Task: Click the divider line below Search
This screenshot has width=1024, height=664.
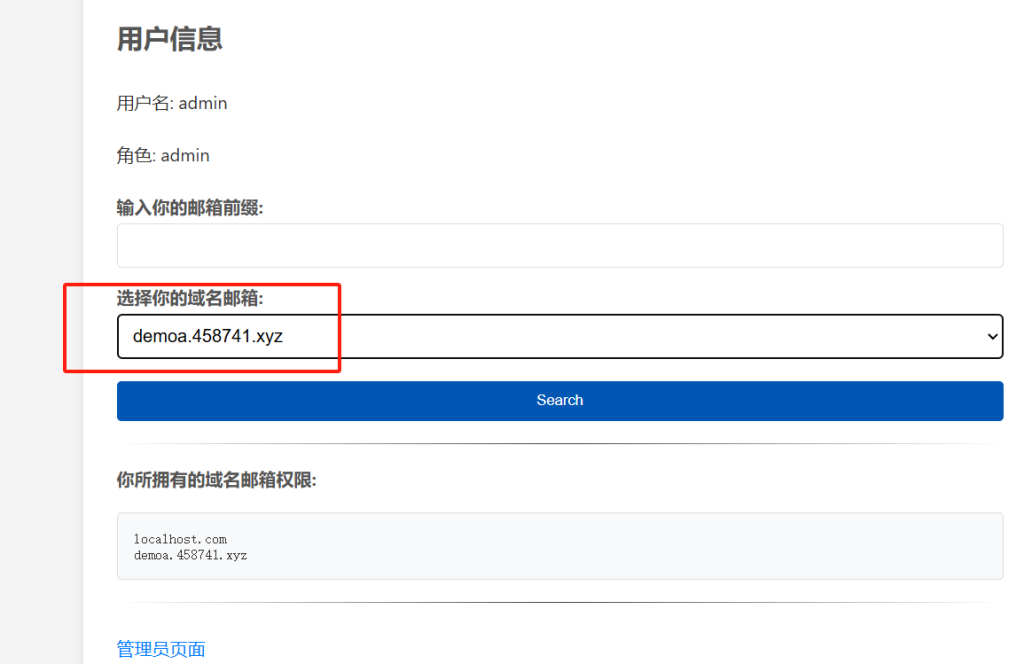Action: coord(559,443)
